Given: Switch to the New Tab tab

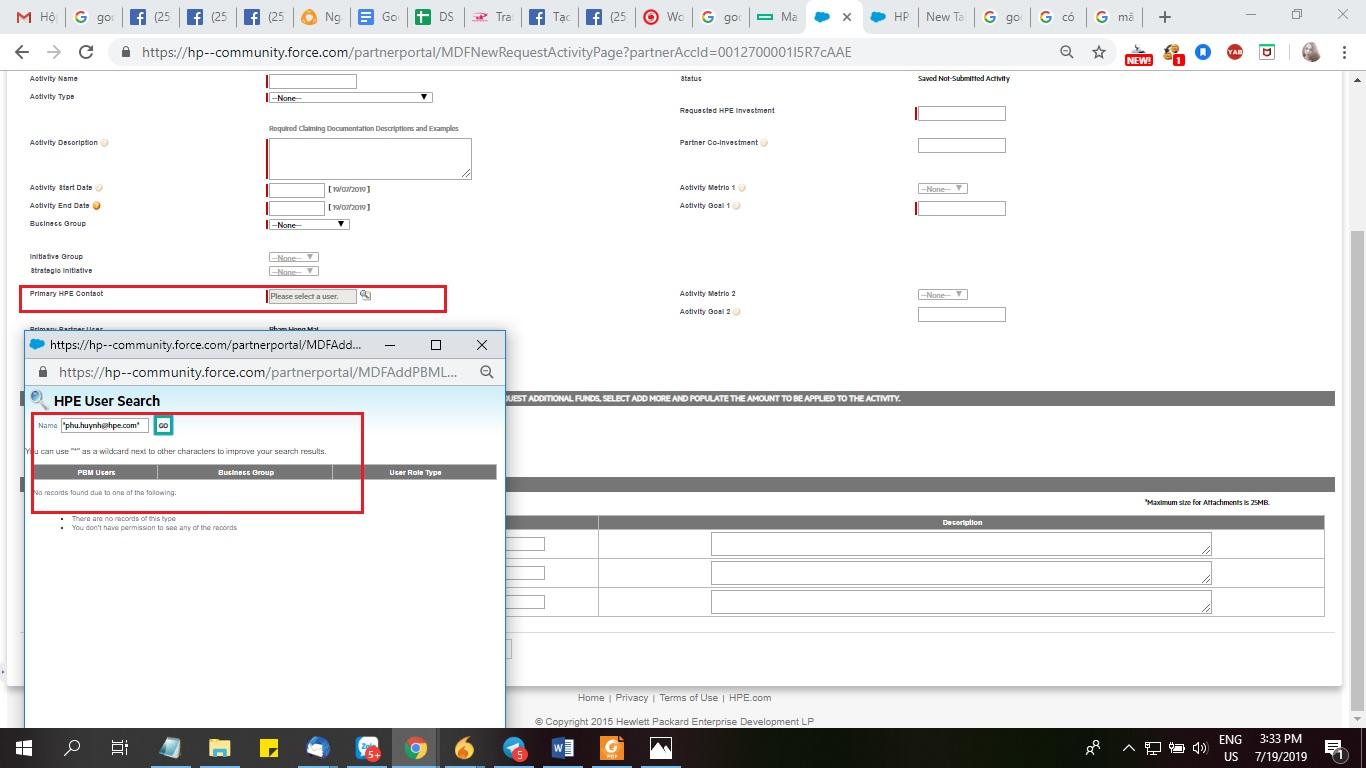Looking at the screenshot, I should tap(947, 17).
